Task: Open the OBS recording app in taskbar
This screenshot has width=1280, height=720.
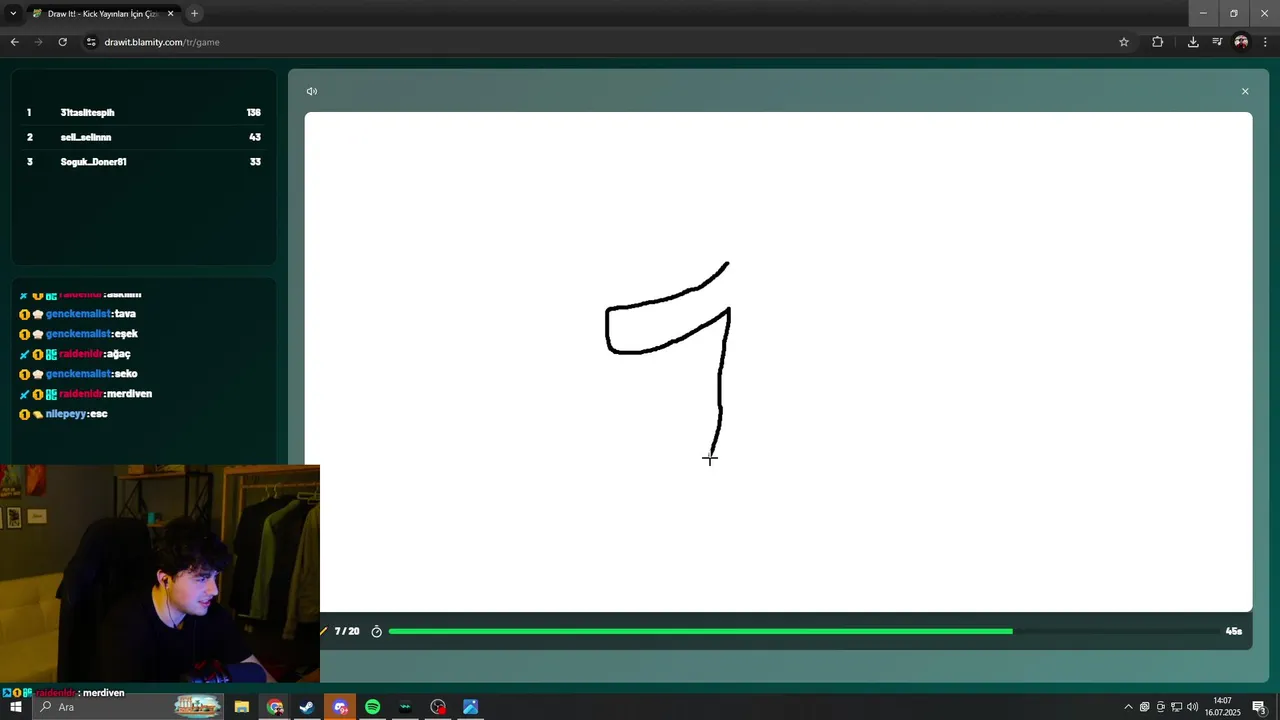Action: point(438,707)
